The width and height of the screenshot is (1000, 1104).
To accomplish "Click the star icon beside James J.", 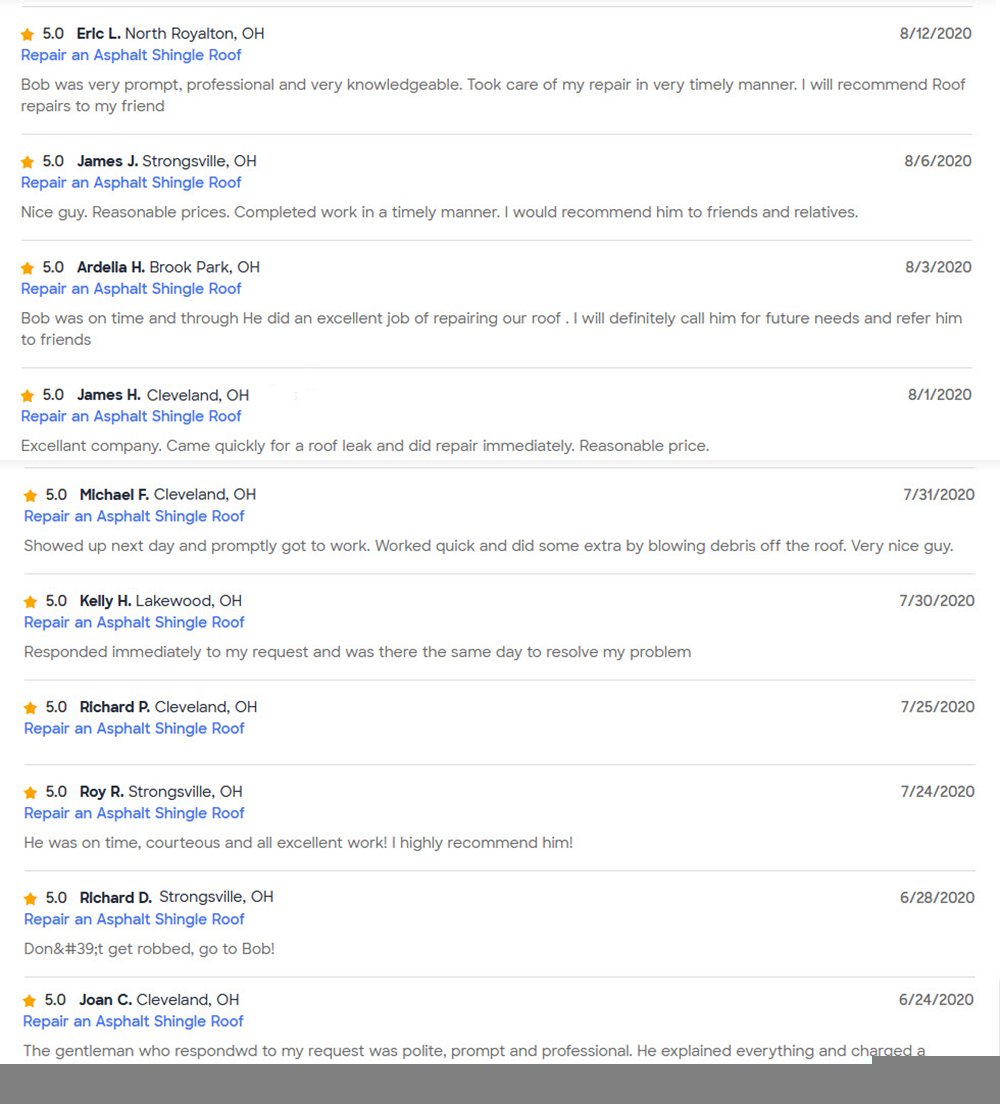I will (x=28, y=162).
